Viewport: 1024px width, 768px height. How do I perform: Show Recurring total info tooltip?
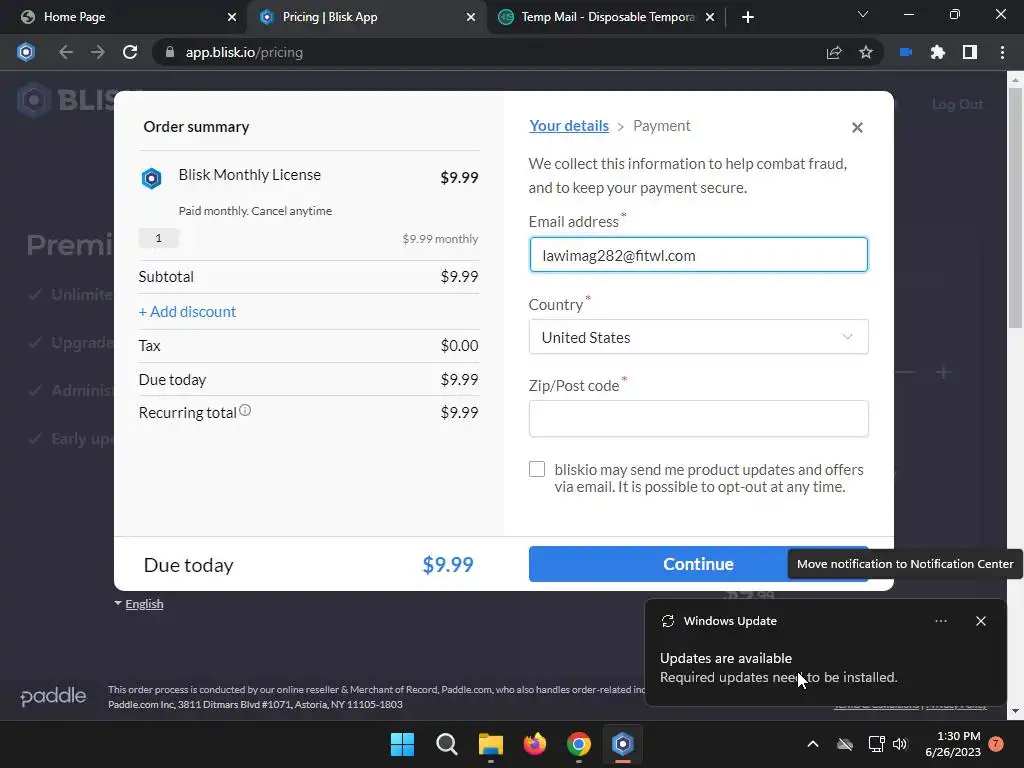(245, 410)
